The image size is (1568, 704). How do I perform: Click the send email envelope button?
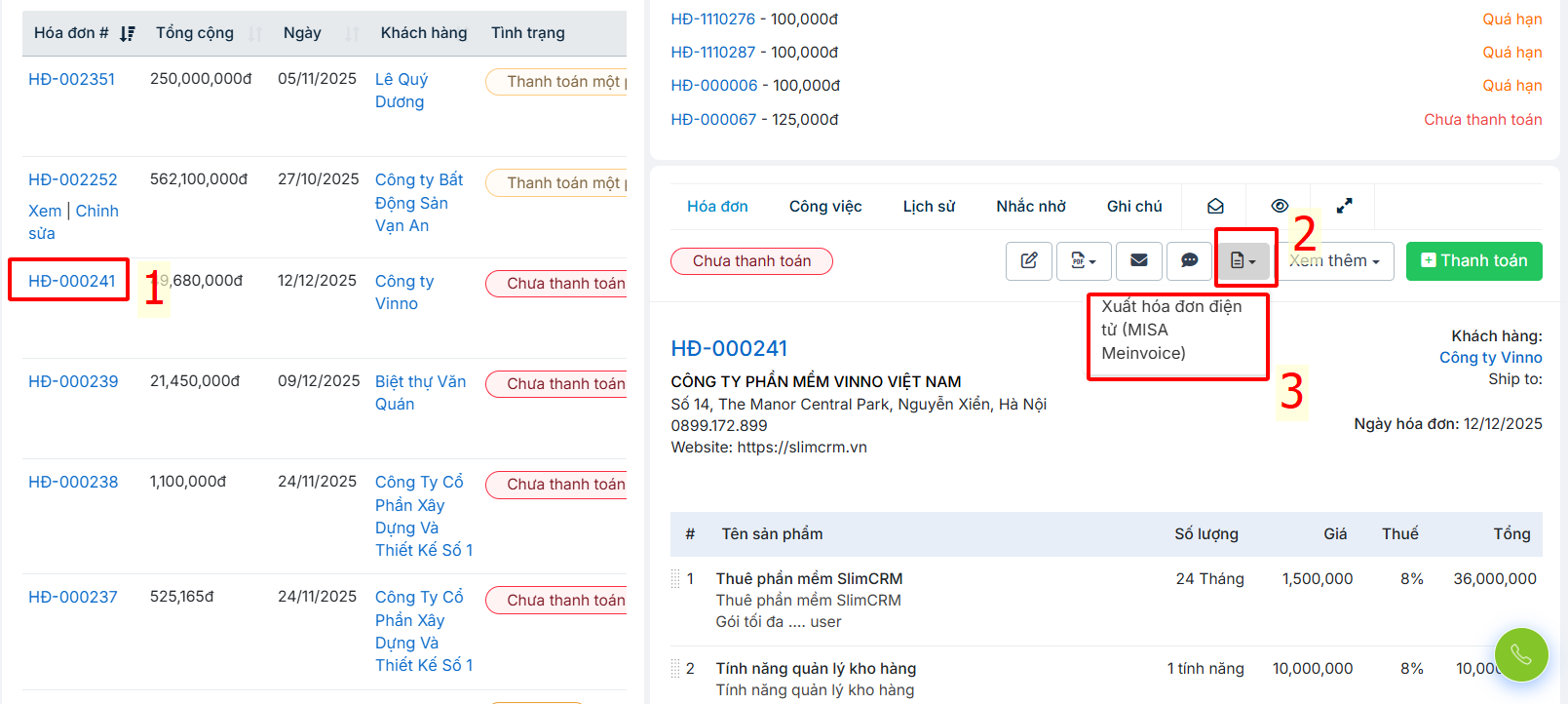point(1138,260)
